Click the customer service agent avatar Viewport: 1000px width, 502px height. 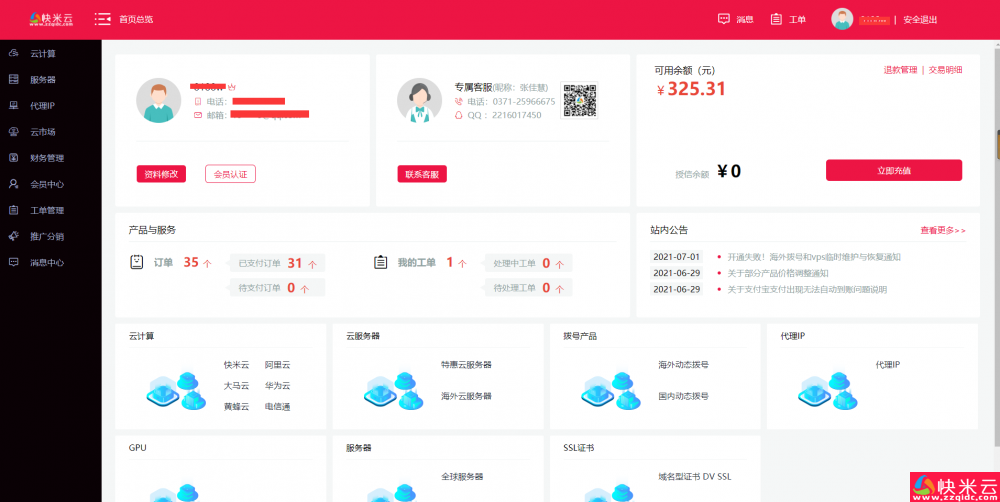point(419,100)
